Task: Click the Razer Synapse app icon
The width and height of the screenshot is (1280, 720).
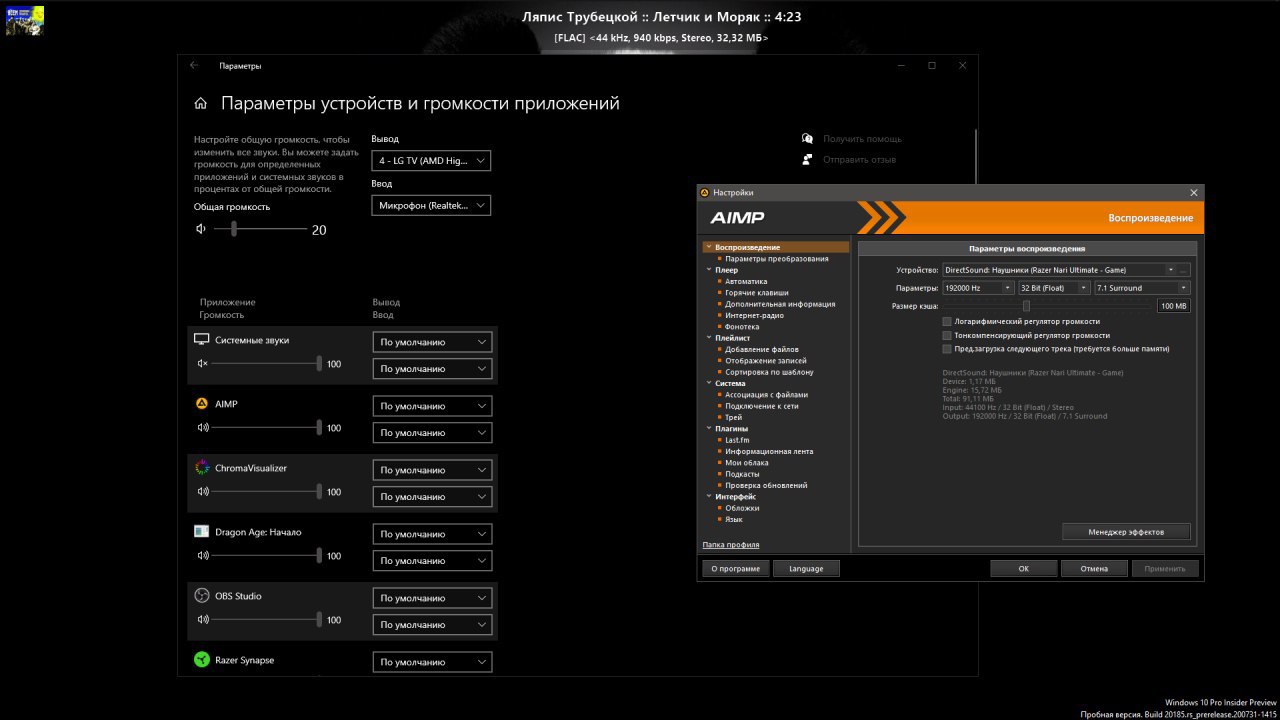Action: (x=201, y=660)
